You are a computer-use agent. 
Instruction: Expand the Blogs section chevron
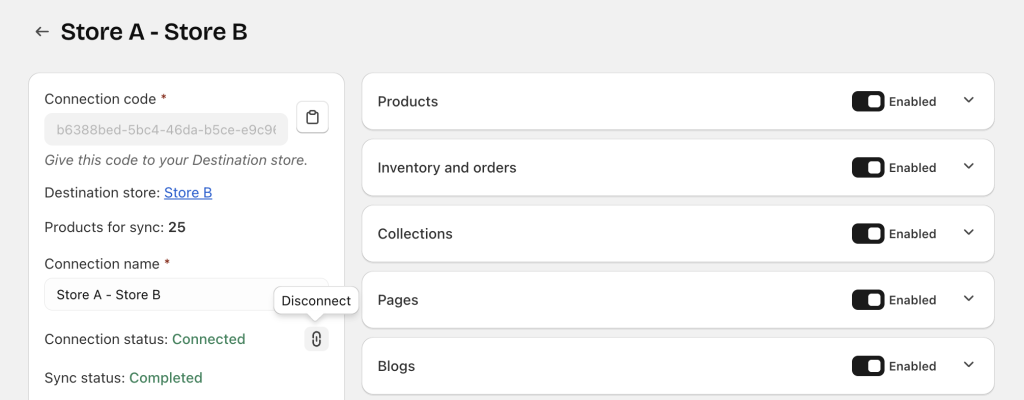(x=968, y=364)
